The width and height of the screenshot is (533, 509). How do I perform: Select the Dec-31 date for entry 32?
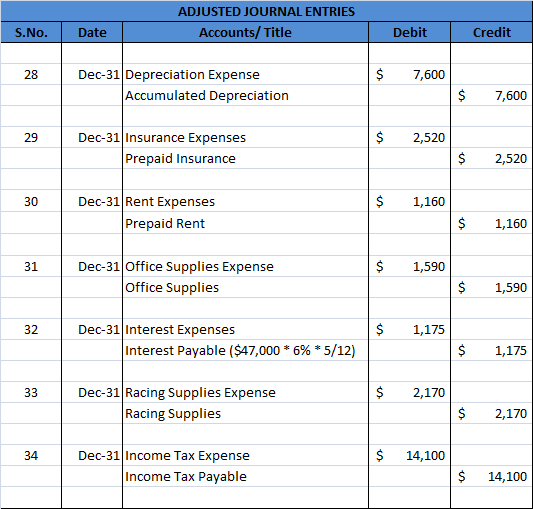(x=92, y=329)
